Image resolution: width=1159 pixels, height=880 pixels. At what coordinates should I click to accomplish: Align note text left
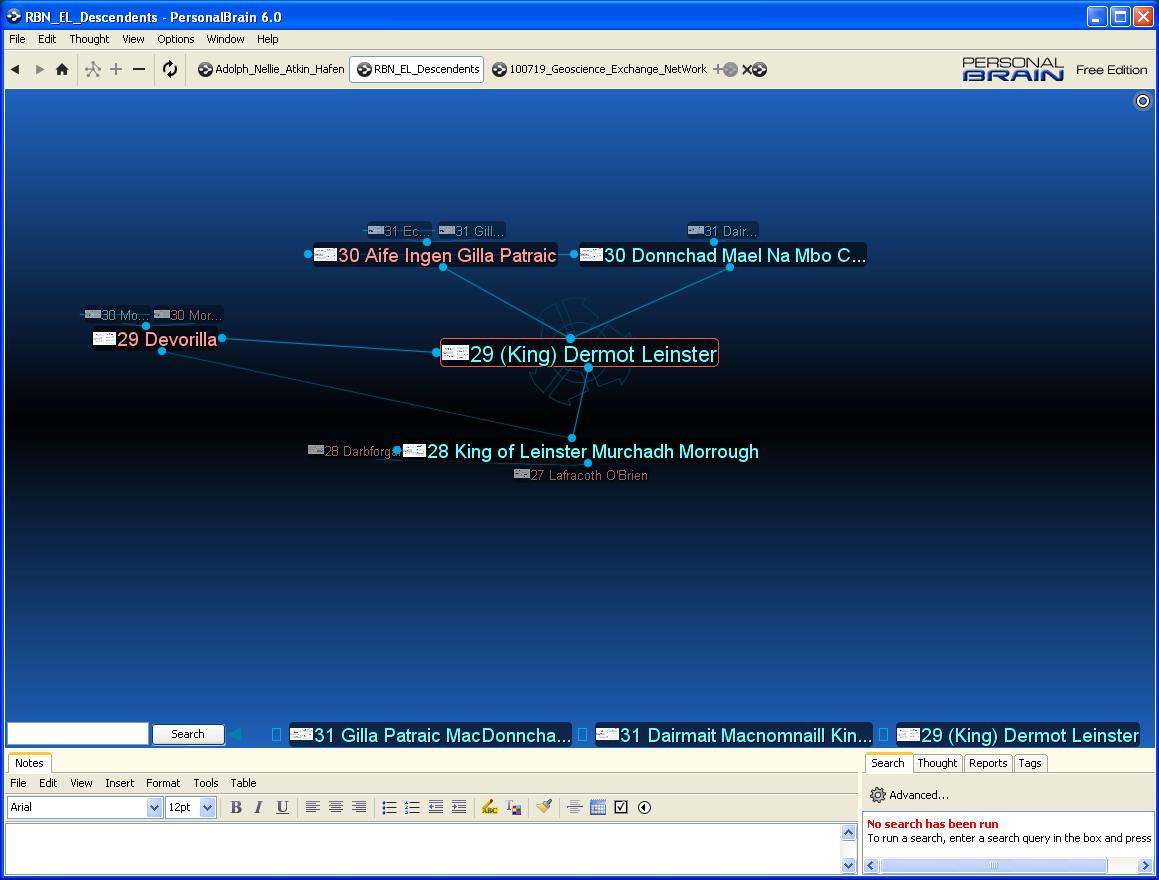[x=313, y=807]
